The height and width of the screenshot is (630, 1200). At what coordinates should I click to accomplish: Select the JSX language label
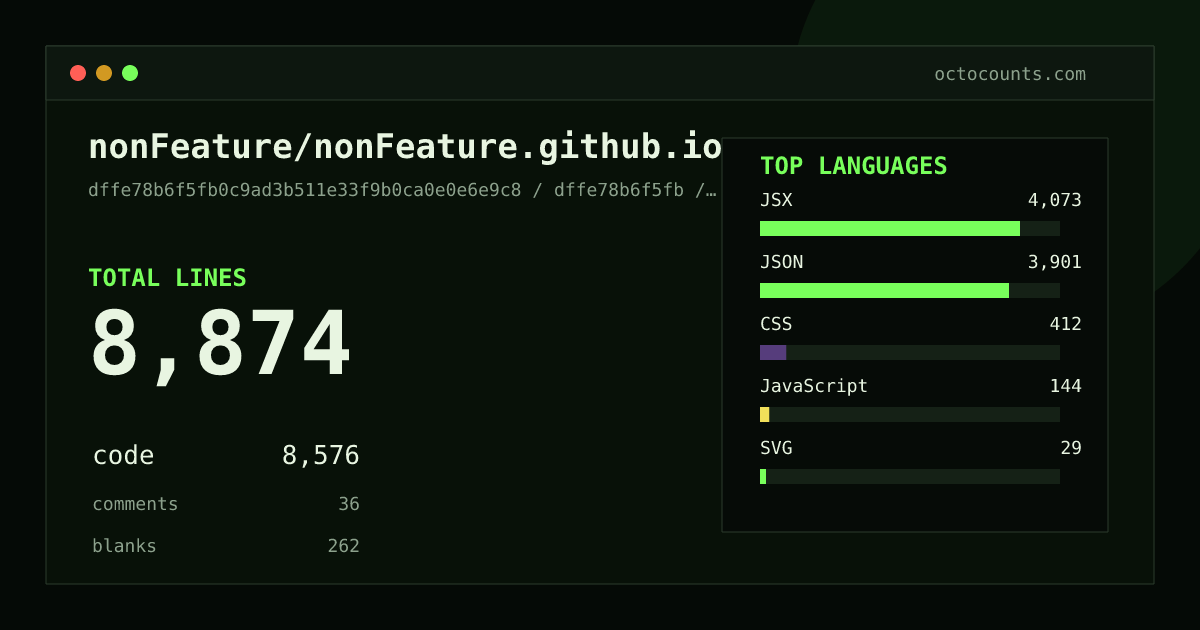(776, 200)
